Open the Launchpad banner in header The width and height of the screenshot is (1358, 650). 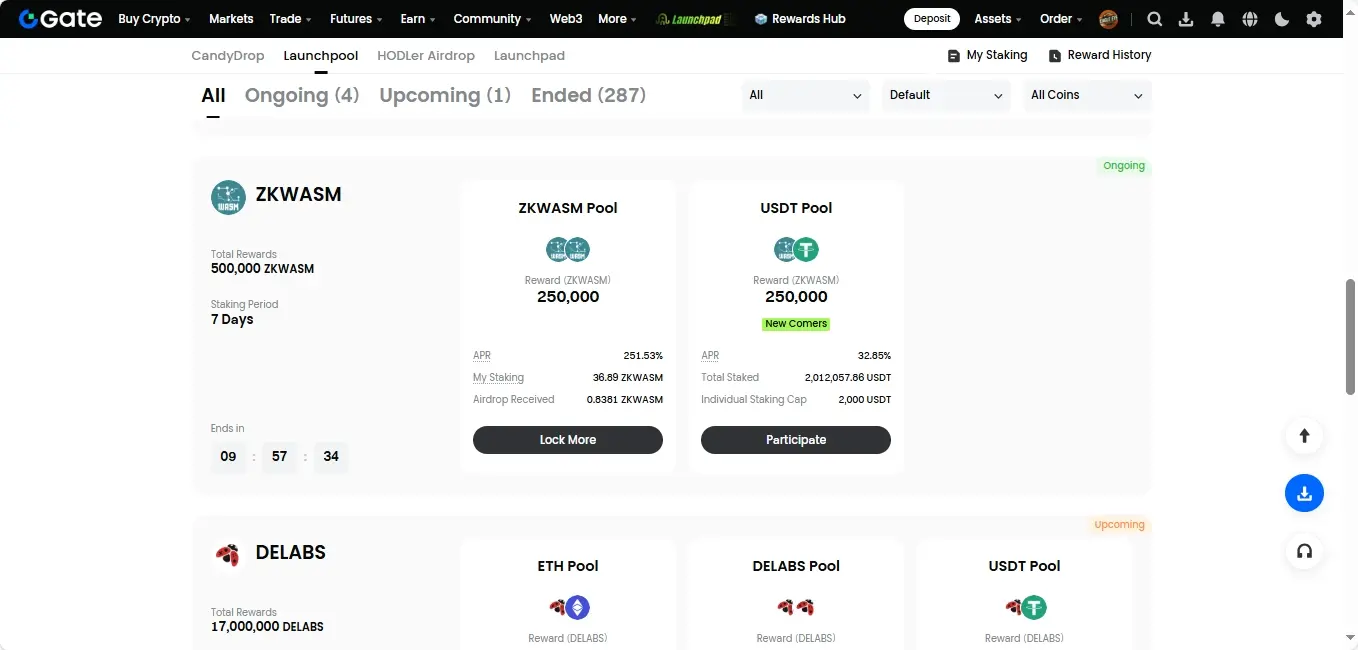696,19
